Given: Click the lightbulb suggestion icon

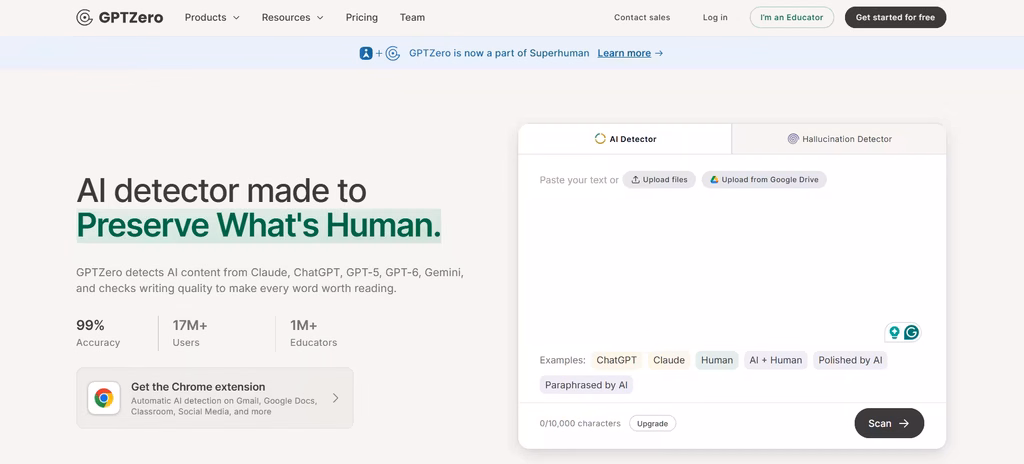Looking at the screenshot, I should (894, 332).
